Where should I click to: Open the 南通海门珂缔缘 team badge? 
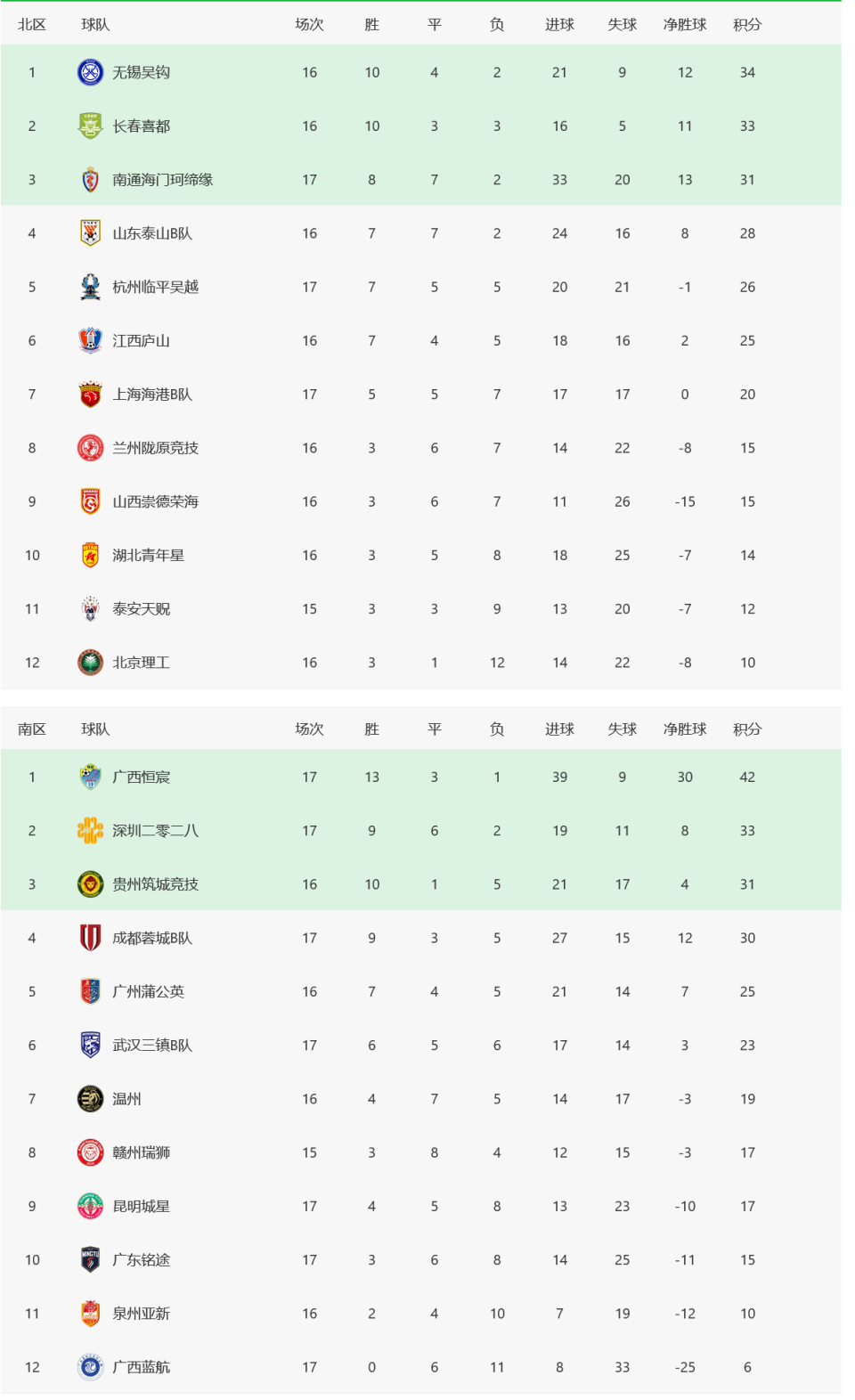[x=90, y=180]
